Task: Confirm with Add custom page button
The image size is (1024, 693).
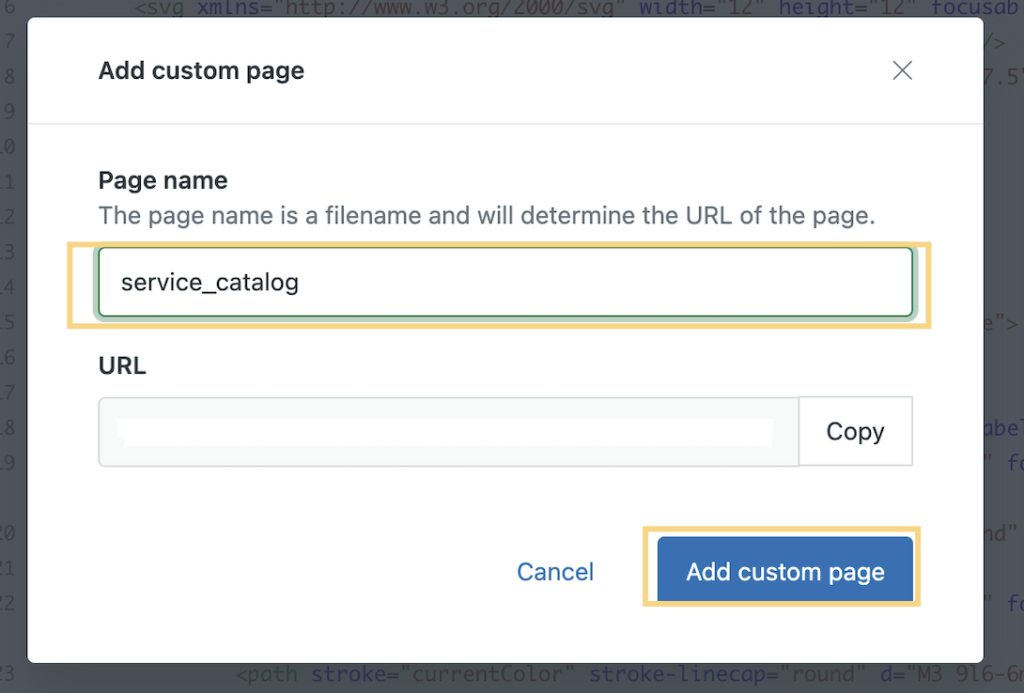Action: click(x=785, y=569)
